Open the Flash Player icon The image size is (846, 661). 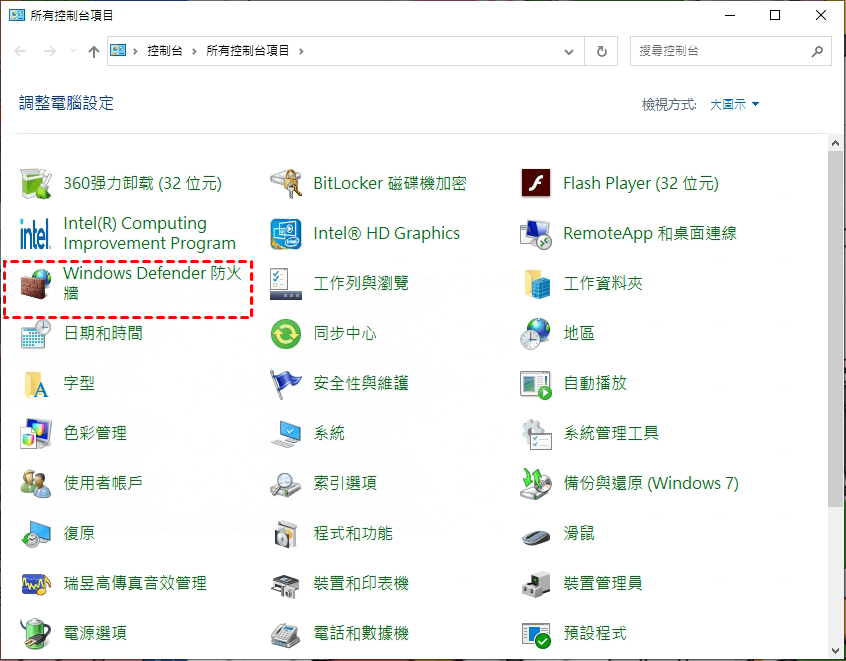pos(536,183)
